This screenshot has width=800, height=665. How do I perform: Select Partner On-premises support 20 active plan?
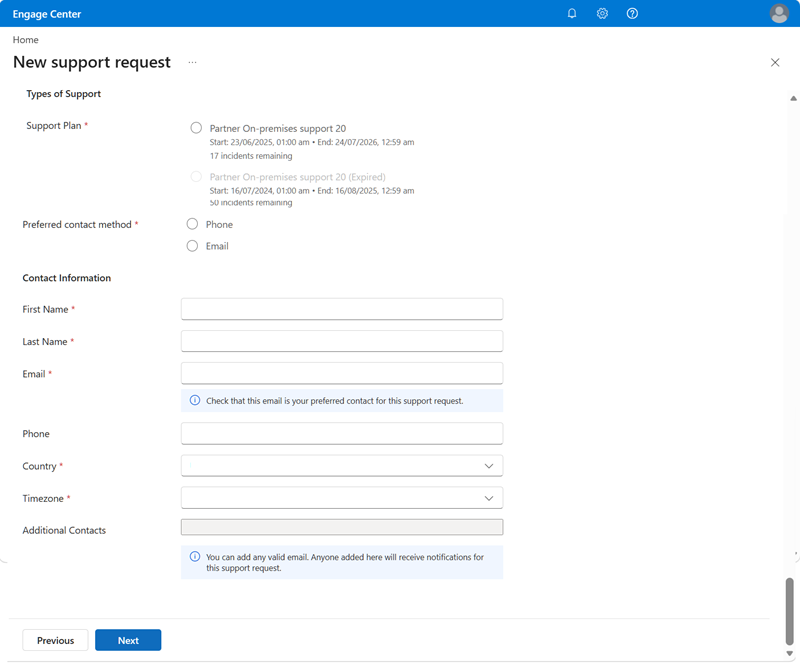(x=196, y=128)
